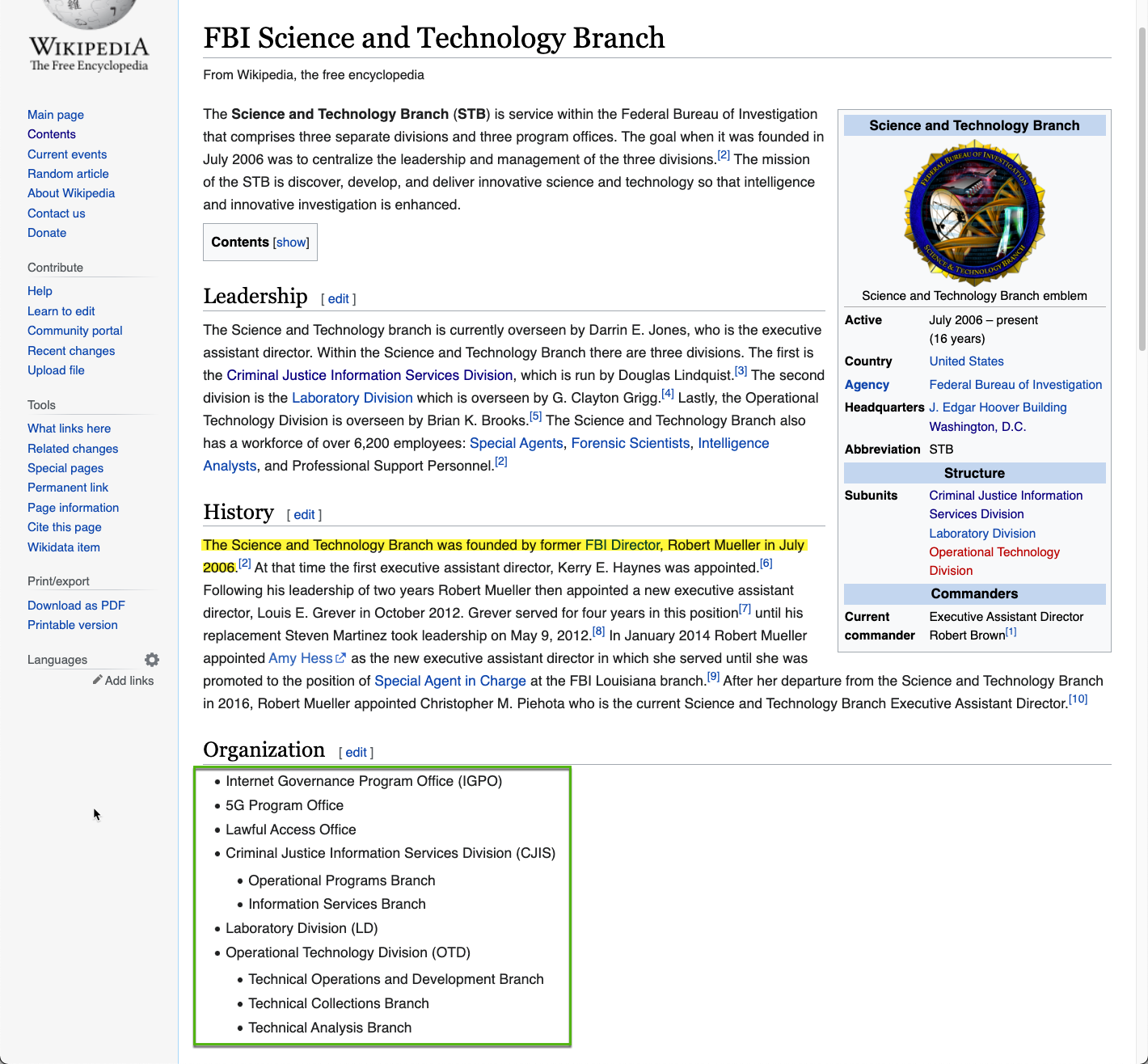The width and height of the screenshot is (1148, 1064).
Task: Open Special pages
Action: click(x=65, y=468)
